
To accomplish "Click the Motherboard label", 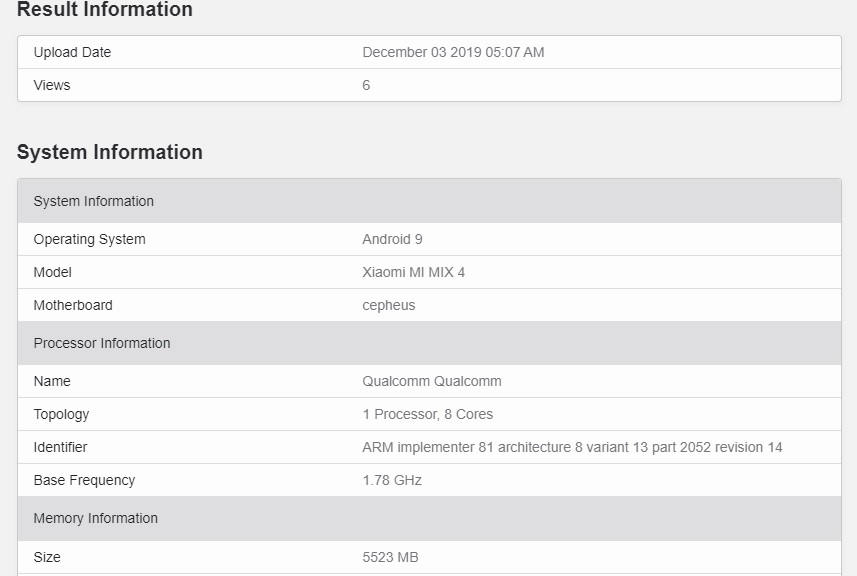I will tap(73, 305).
